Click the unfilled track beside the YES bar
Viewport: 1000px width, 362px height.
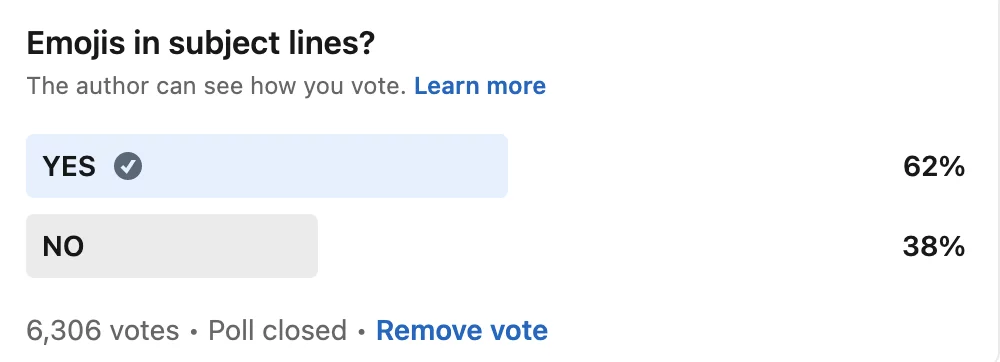(702, 166)
